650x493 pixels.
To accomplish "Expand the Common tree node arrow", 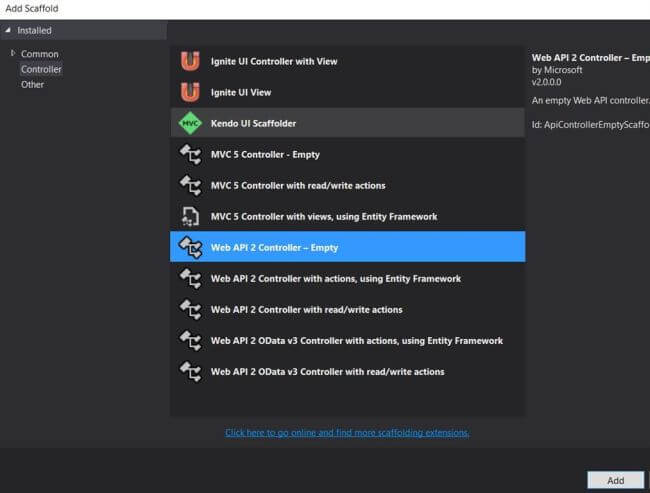I will pos(12,53).
